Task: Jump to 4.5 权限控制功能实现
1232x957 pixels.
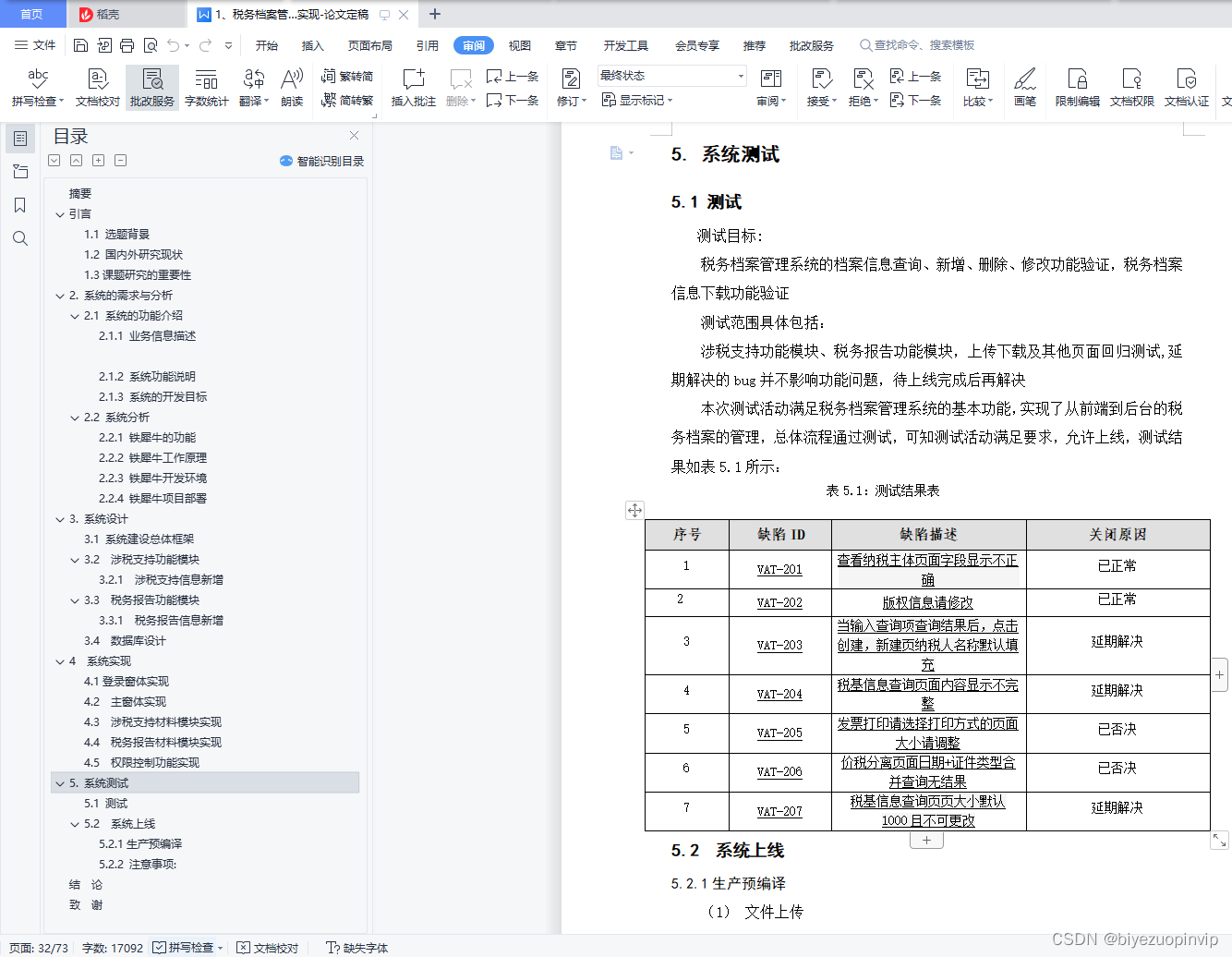Action: coord(141,763)
